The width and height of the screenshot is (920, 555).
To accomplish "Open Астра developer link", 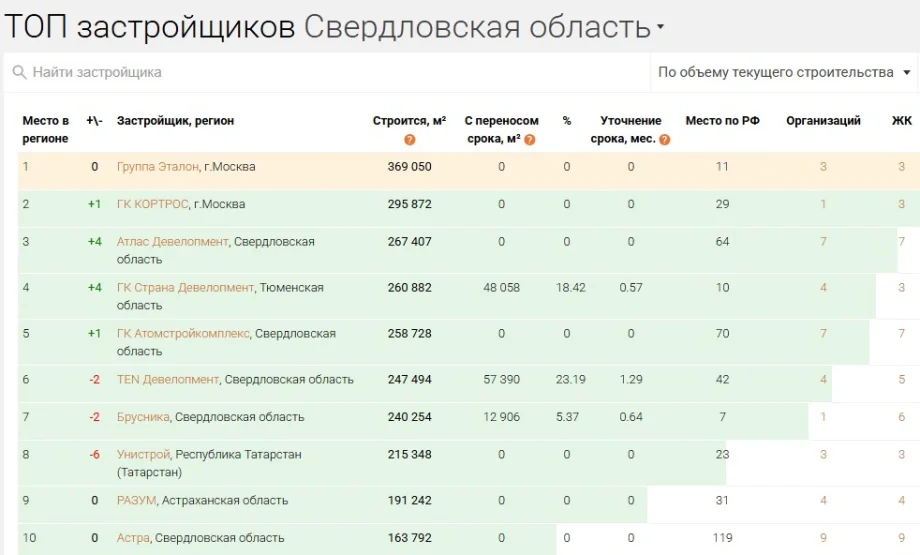I will click(133, 538).
